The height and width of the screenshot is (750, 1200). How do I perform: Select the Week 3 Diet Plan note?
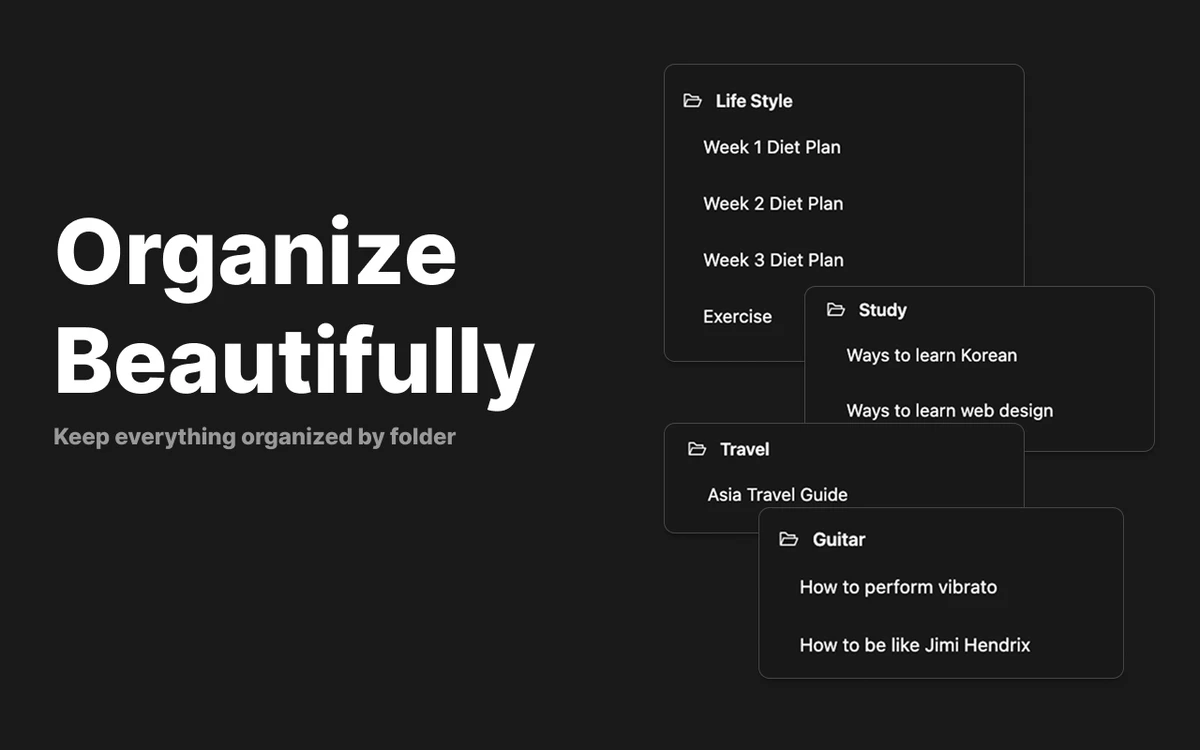[773, 260]
